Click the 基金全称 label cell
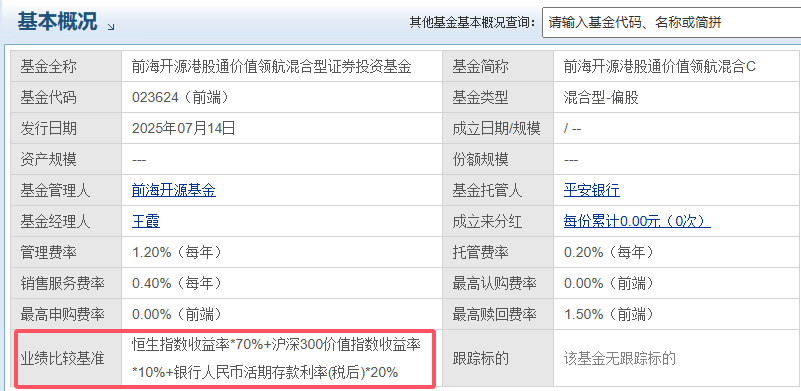 point(66,67)
